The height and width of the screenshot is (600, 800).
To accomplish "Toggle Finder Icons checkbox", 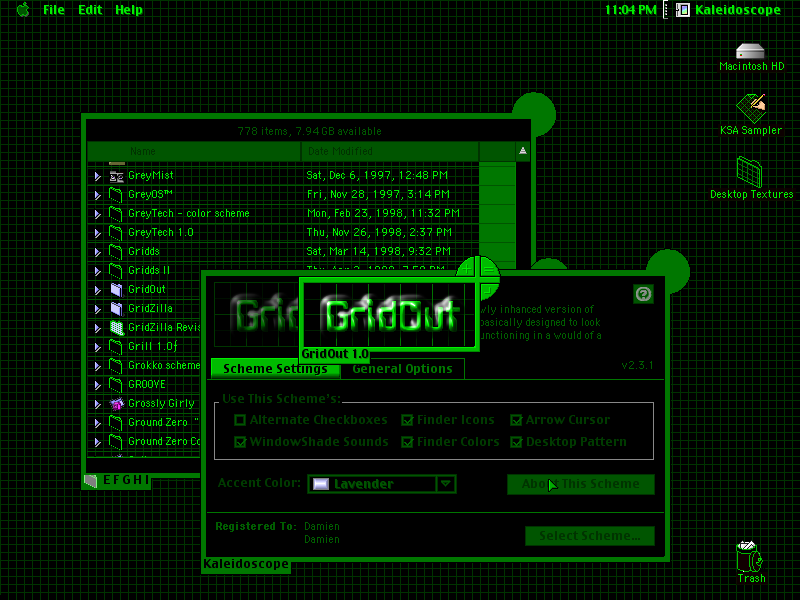I will (x=407, y=420).
